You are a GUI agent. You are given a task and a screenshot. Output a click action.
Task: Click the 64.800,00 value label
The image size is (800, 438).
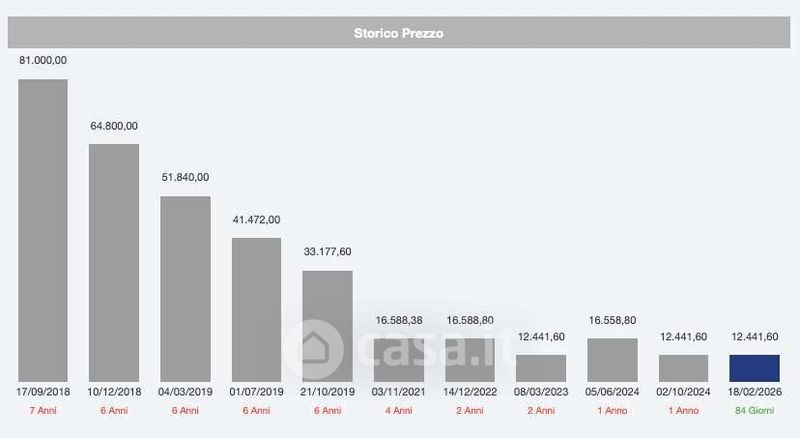click(x=114, y=126)
